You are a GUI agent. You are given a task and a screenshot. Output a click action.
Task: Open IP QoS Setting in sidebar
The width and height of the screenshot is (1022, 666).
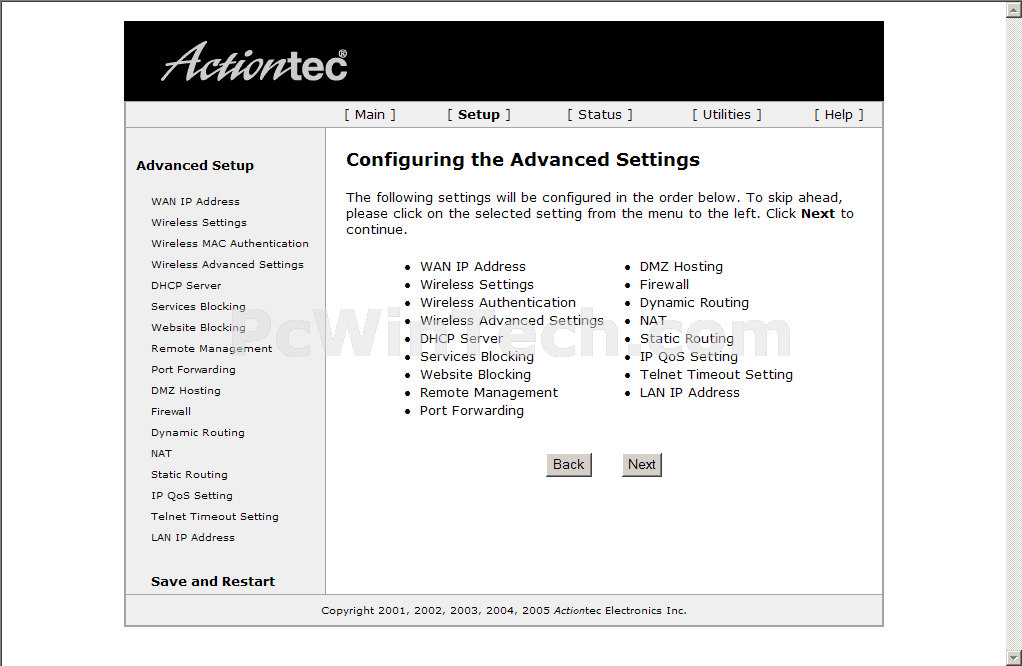(x=192, y=495)
